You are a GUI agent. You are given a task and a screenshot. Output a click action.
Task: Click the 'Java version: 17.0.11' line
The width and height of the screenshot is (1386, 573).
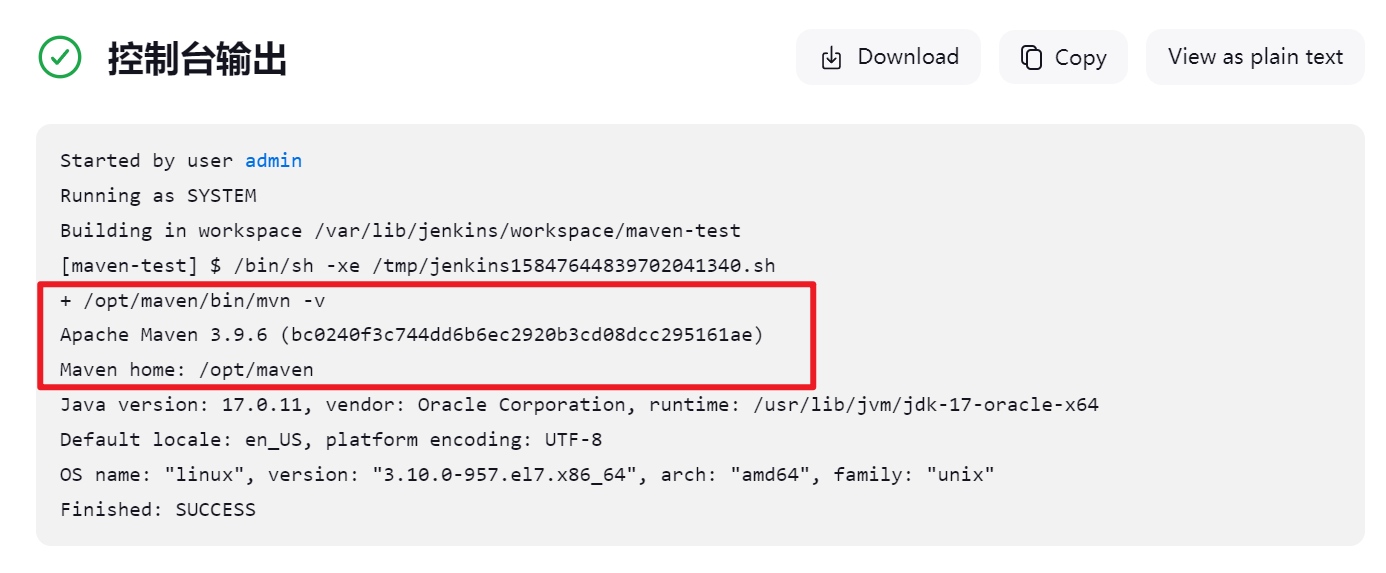tap(579, 405)
